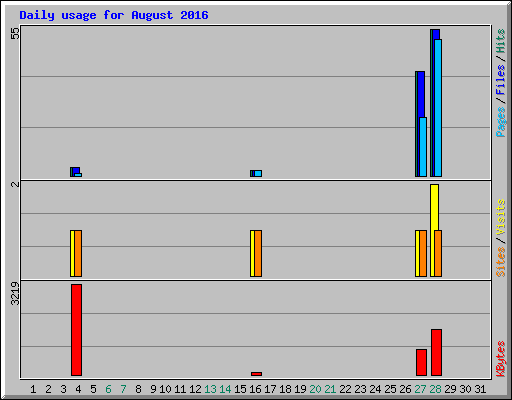Click the cyan Pages bar for day 27
The width and height of the screenshot is (512, 400).
(x=423, y=147)
